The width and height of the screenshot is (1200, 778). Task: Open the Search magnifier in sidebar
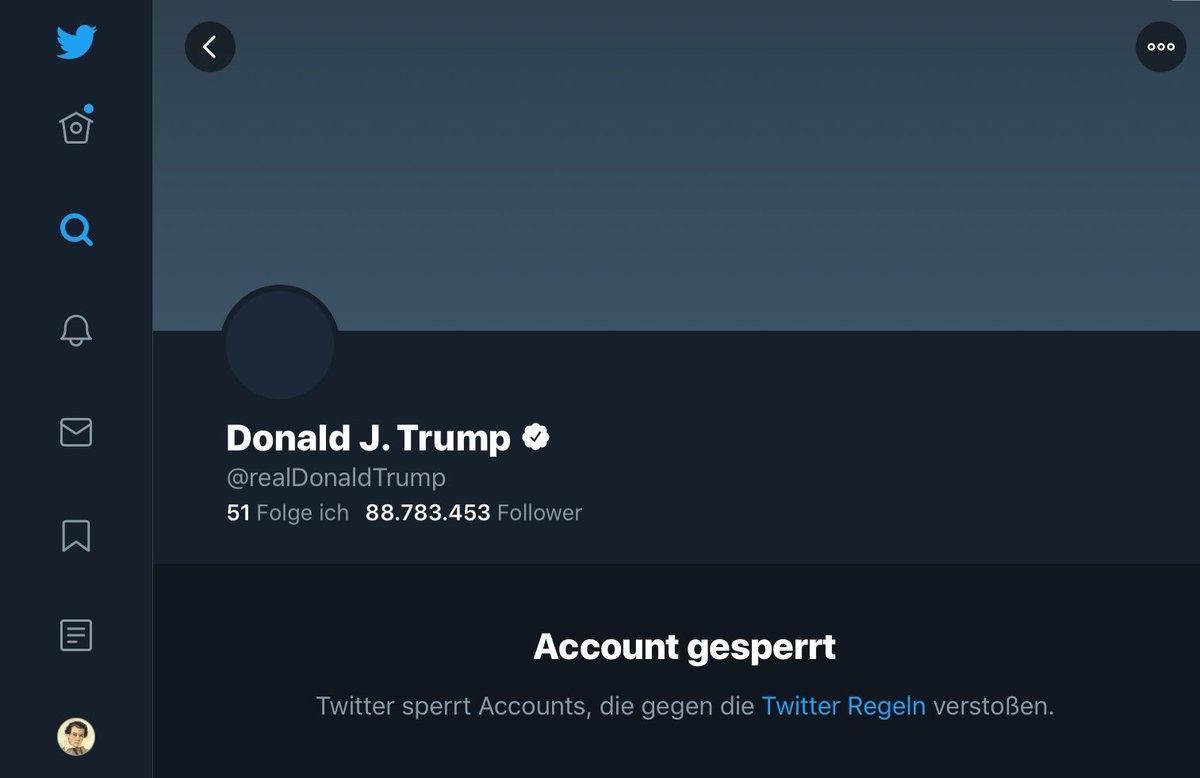[x=76, y=230]
